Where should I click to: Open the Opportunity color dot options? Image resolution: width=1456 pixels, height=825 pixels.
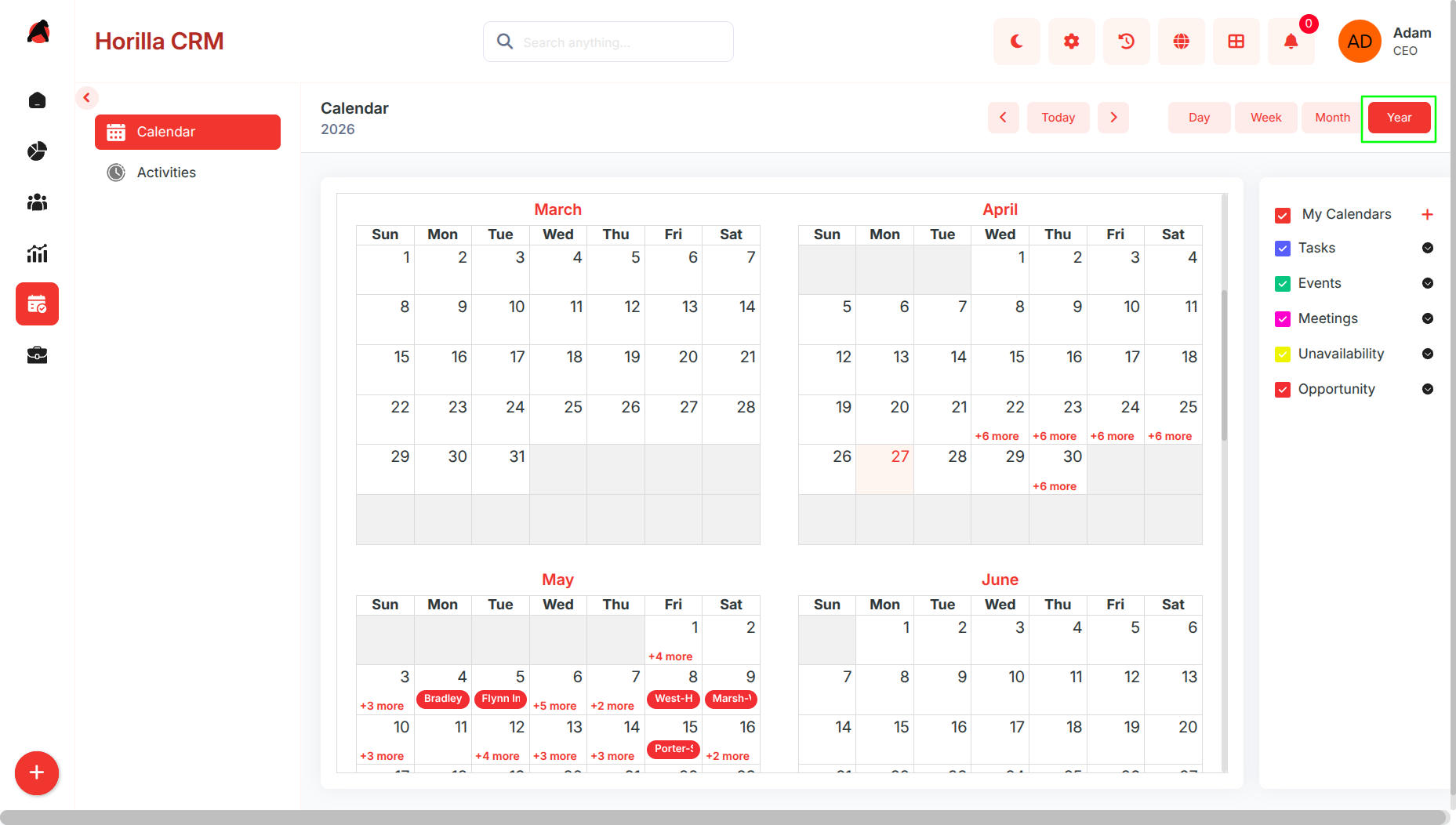tap(1427, 389)
